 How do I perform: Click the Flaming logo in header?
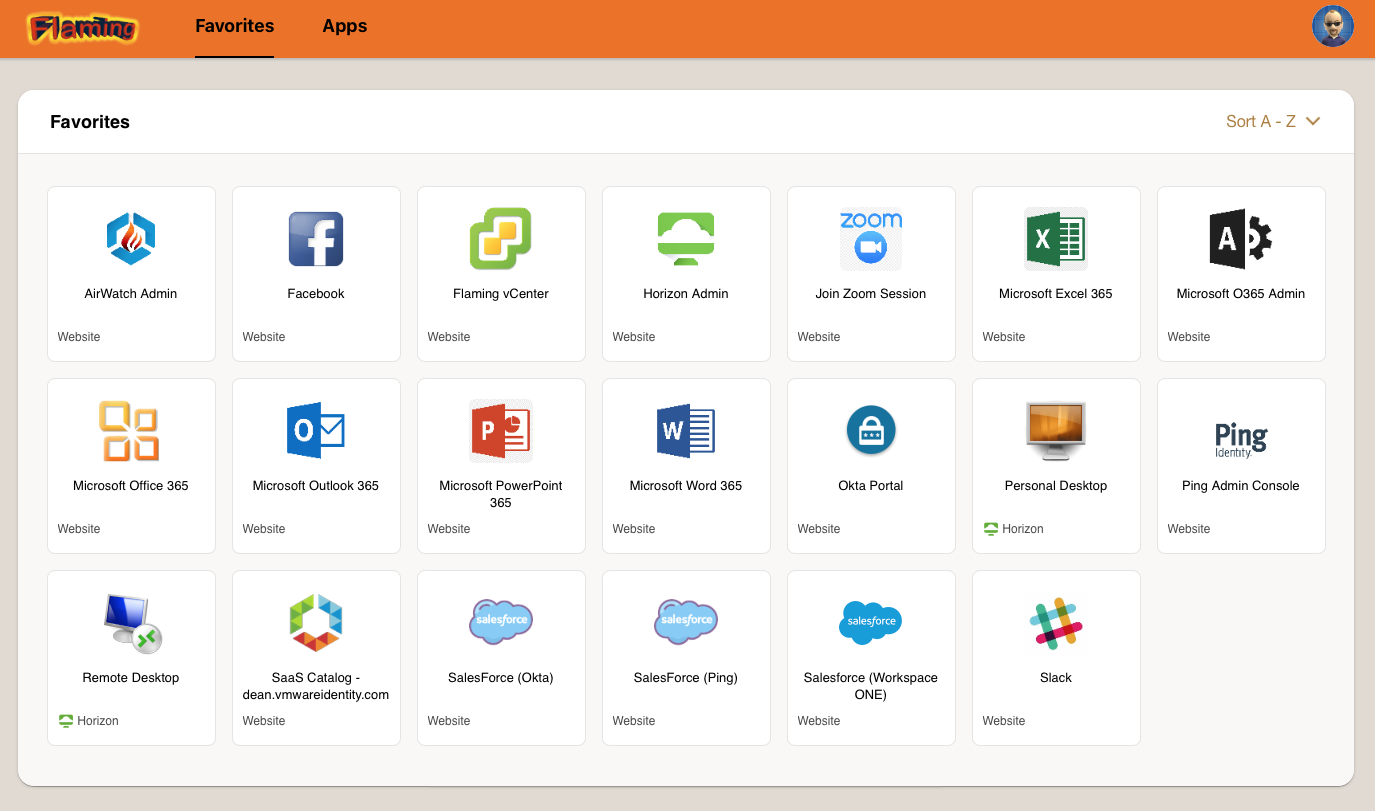[83, 28]
